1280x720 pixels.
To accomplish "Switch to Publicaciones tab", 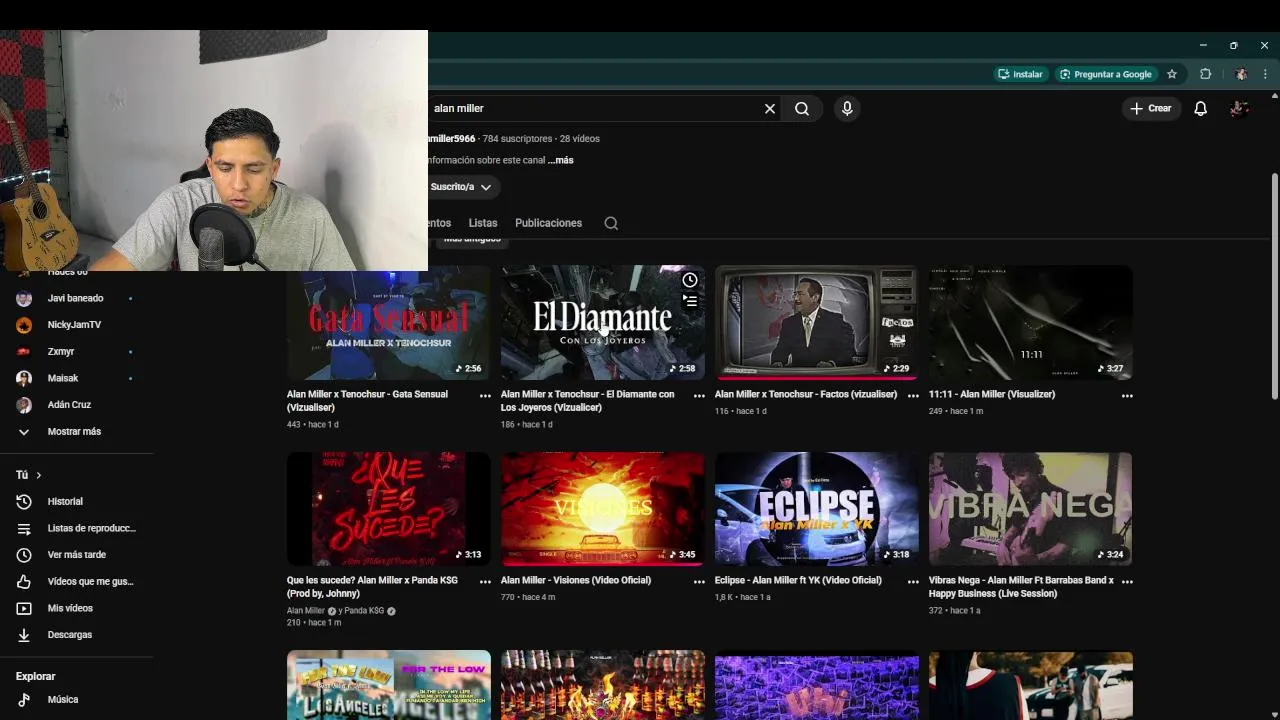I will tap(548, 223).
